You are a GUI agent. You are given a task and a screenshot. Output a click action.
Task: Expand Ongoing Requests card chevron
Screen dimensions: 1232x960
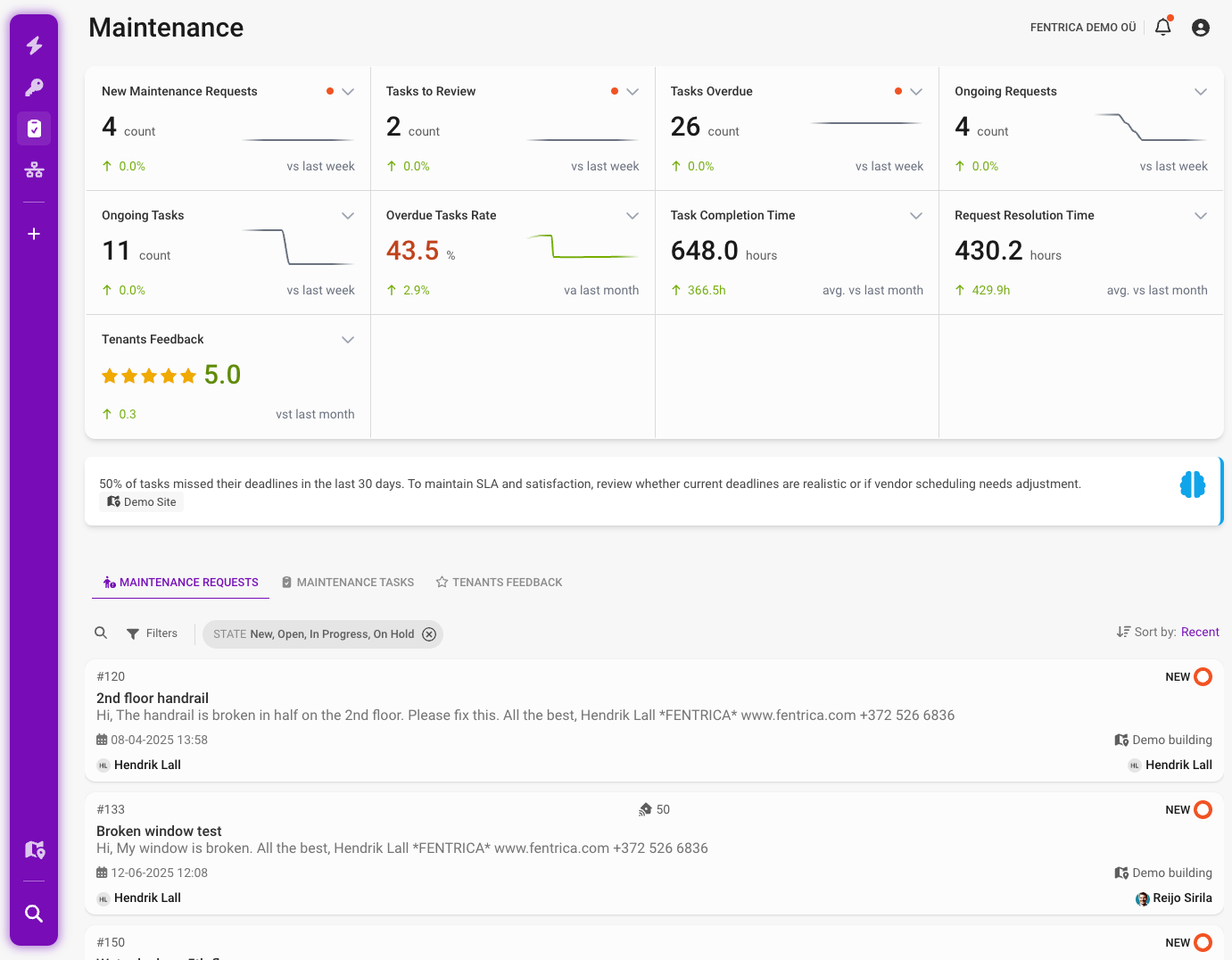[1201, 91]
